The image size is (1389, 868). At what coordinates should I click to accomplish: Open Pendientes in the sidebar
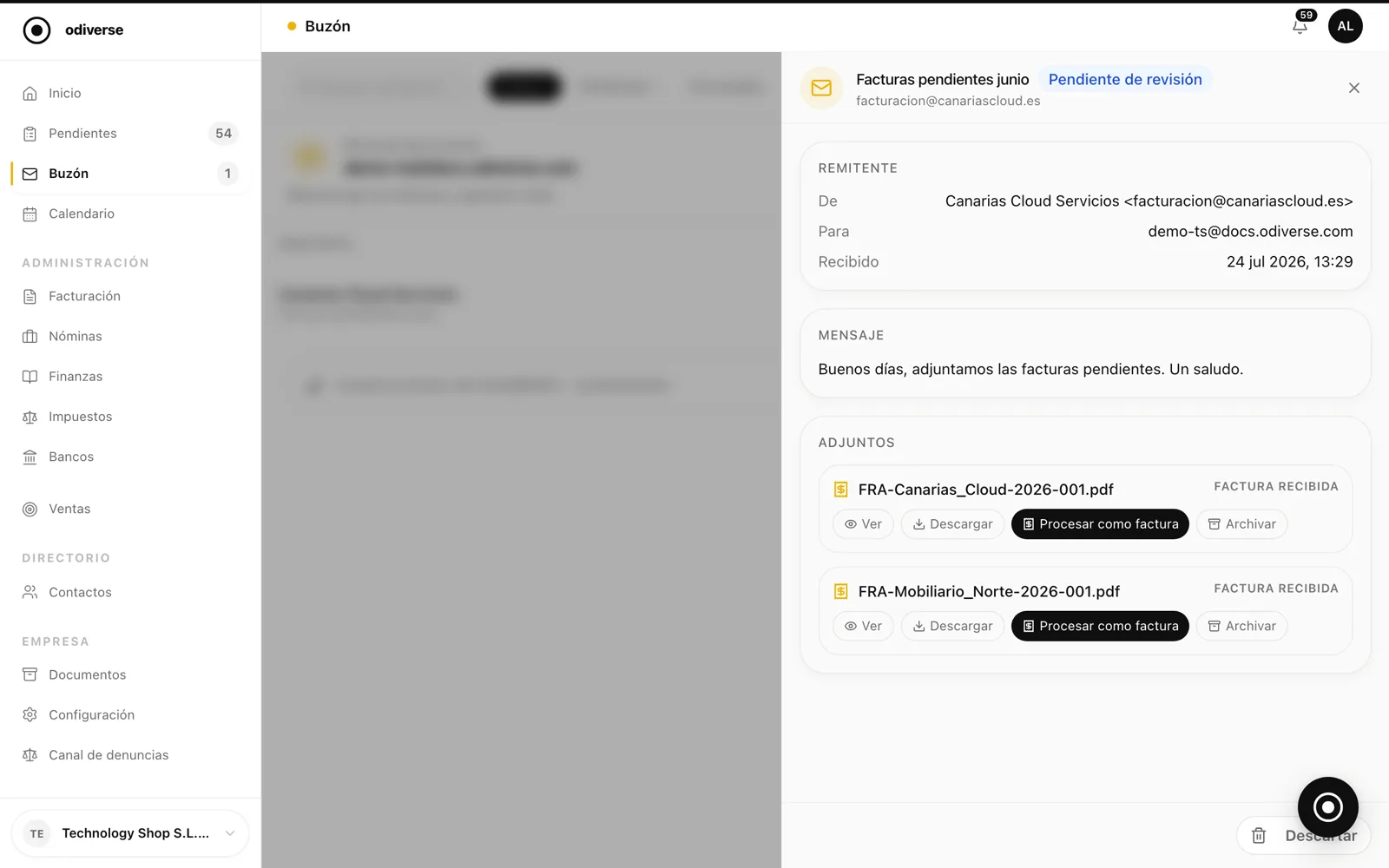click(130, 134)
